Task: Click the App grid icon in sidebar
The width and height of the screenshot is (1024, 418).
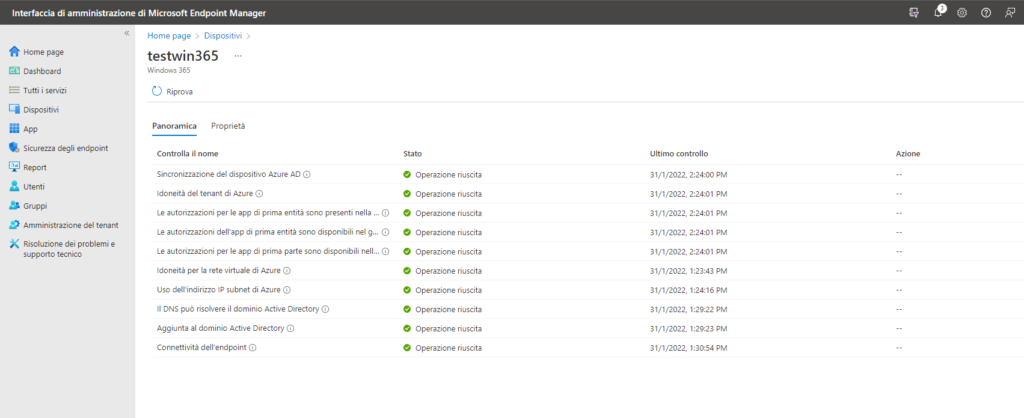Action: pyautogui.click(x=14, y=129)
